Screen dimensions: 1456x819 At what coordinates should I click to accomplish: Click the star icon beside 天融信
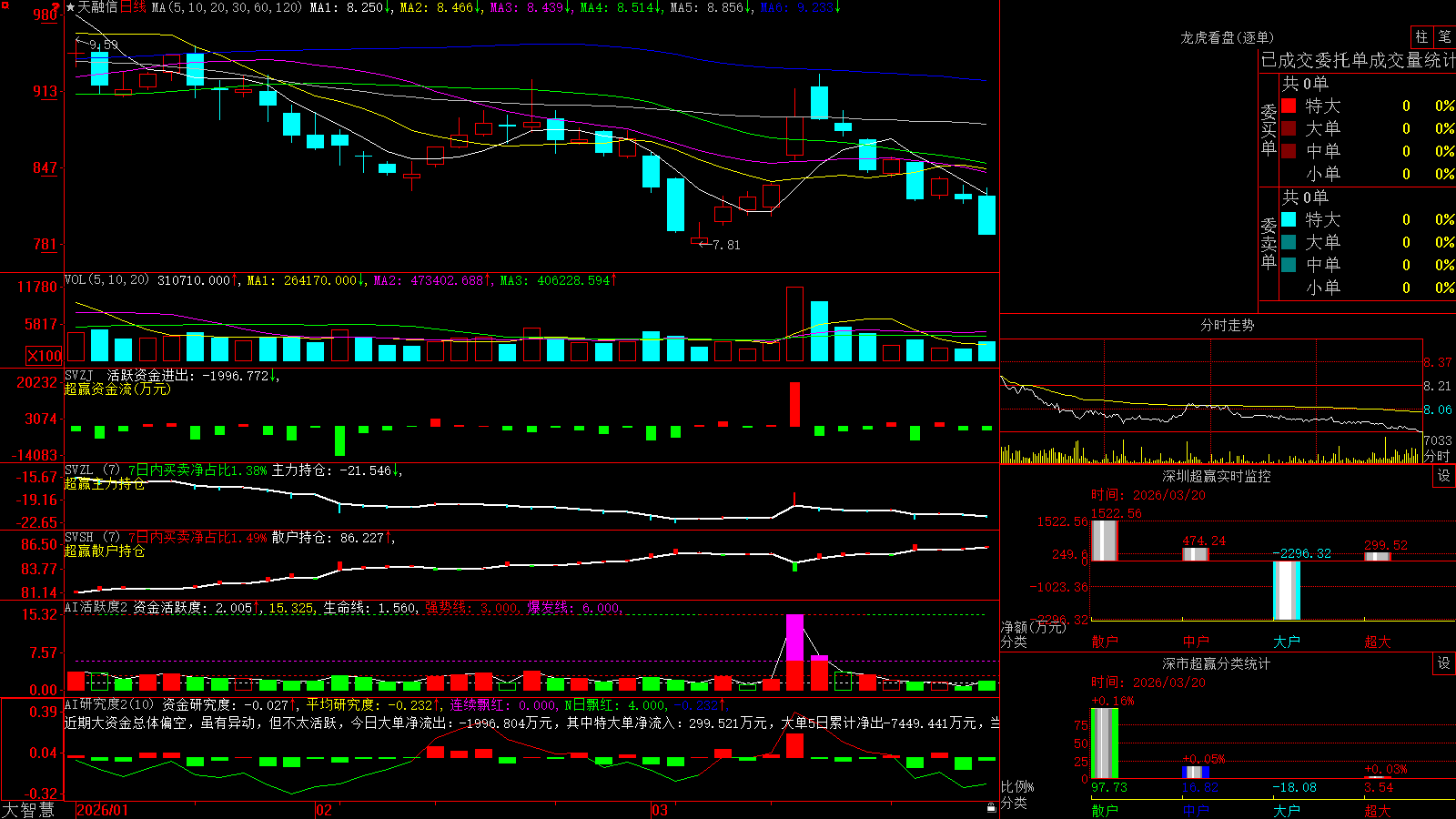coord(70,7)
